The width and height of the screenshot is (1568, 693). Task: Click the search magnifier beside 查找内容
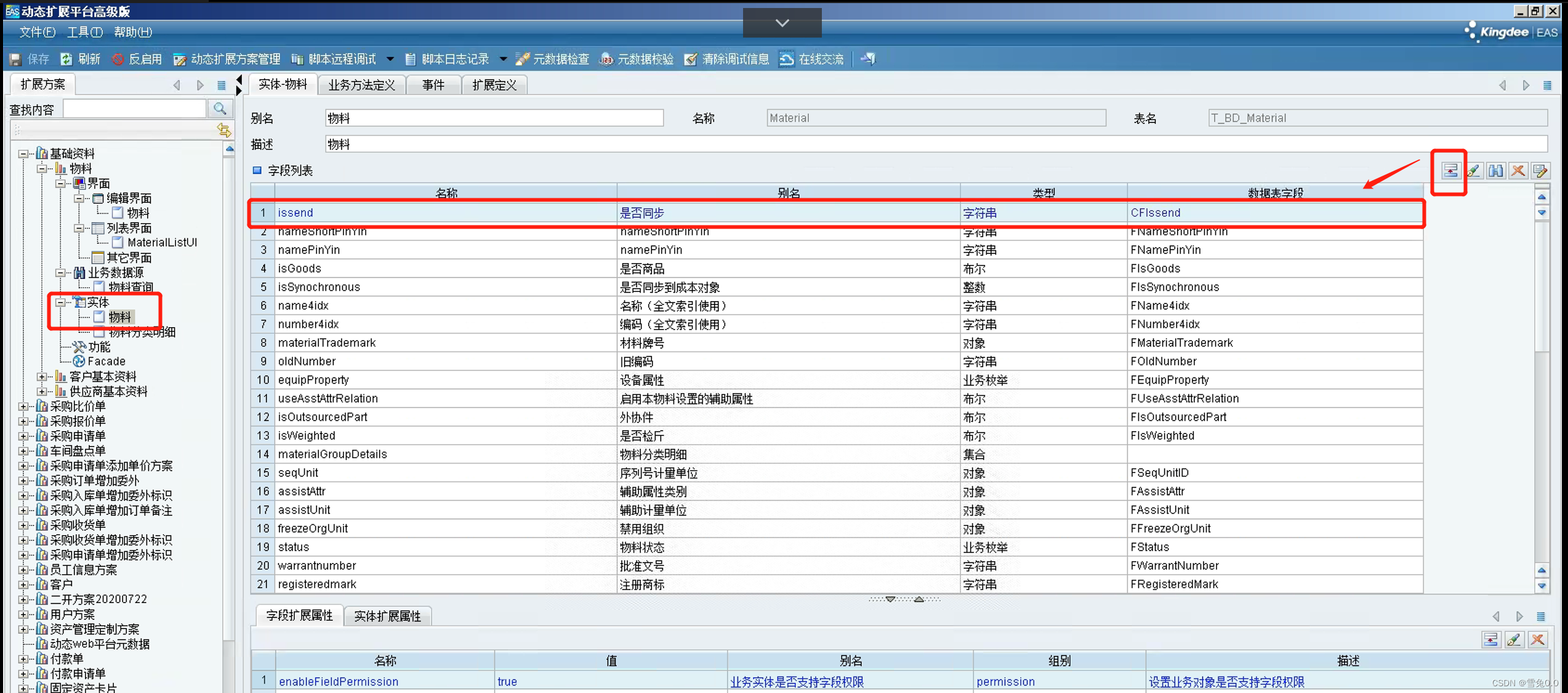pyautogui.click(x=220, y=109)
